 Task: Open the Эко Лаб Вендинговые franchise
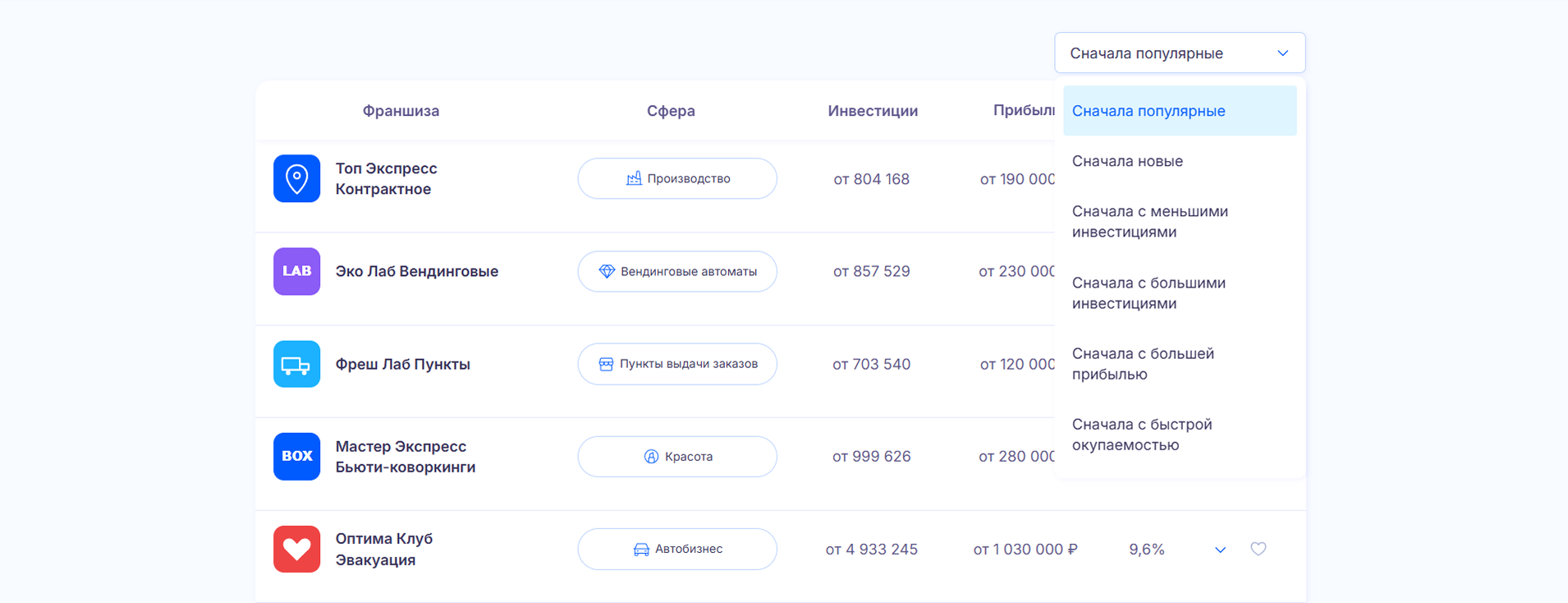point(416,271)
